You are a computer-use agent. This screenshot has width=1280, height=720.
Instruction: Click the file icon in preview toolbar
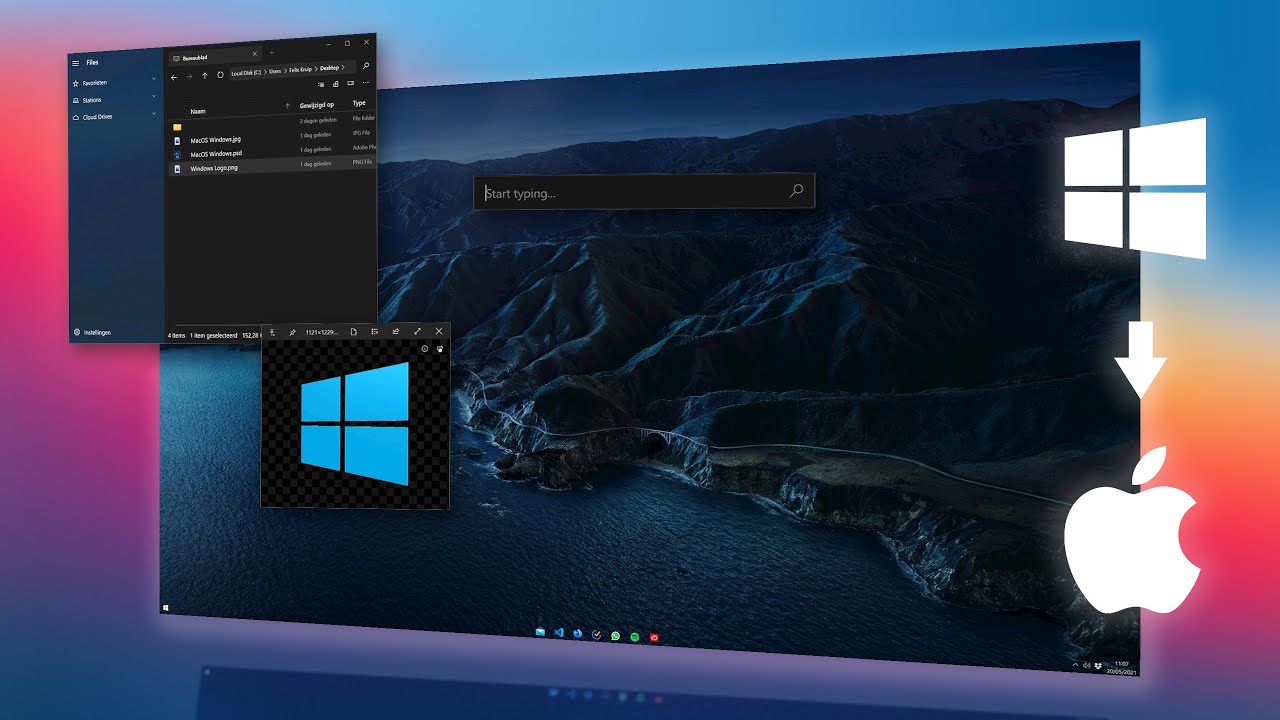pos(354,331)
